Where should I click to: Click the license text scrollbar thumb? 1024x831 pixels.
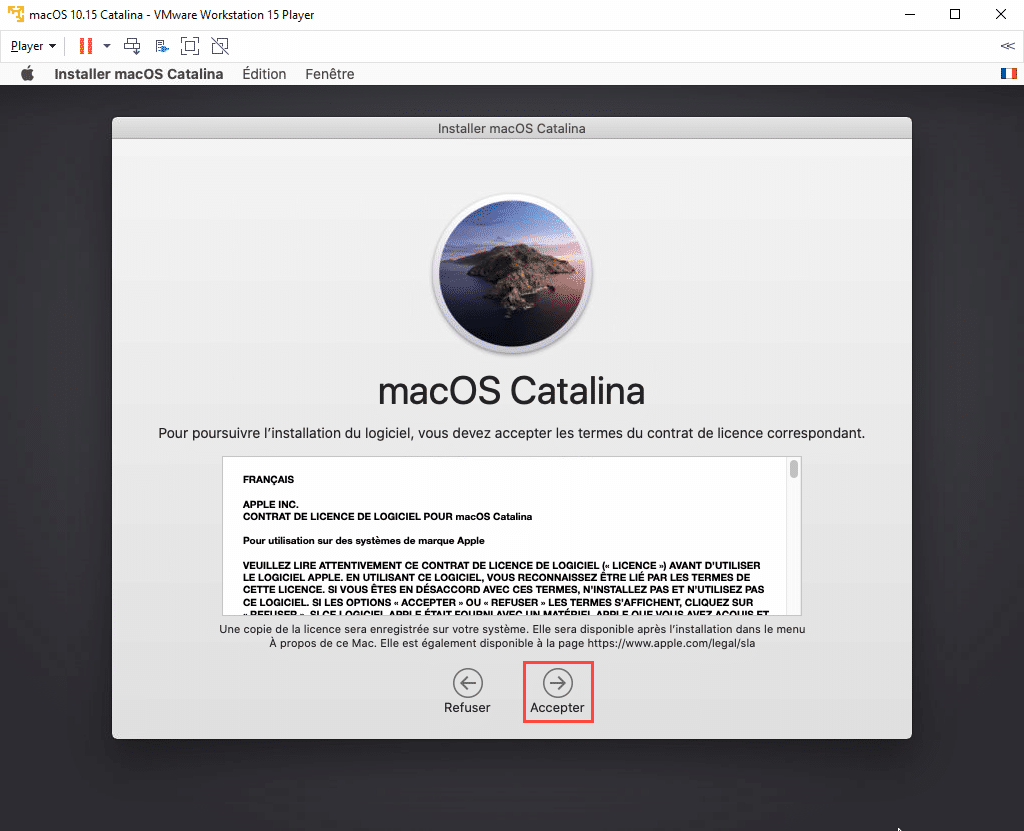793,469
